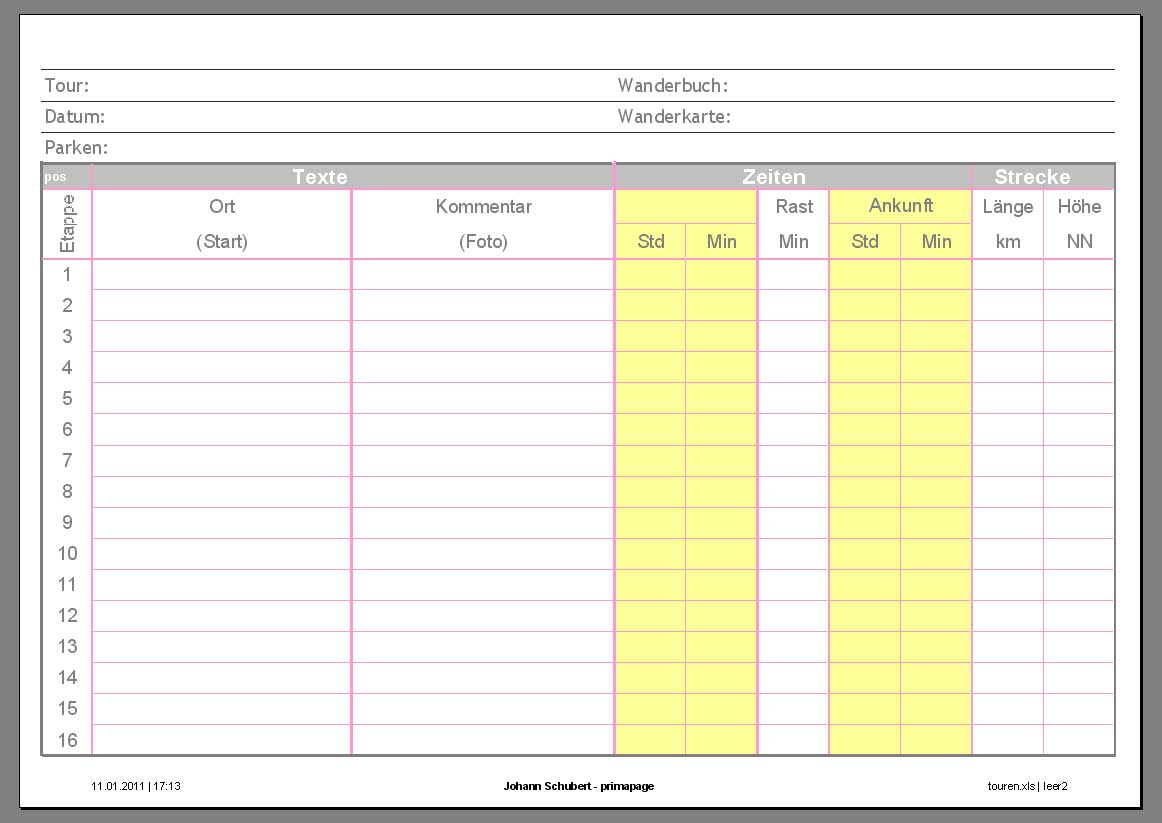
Task: Select row number 3
Action: [67, 336]
